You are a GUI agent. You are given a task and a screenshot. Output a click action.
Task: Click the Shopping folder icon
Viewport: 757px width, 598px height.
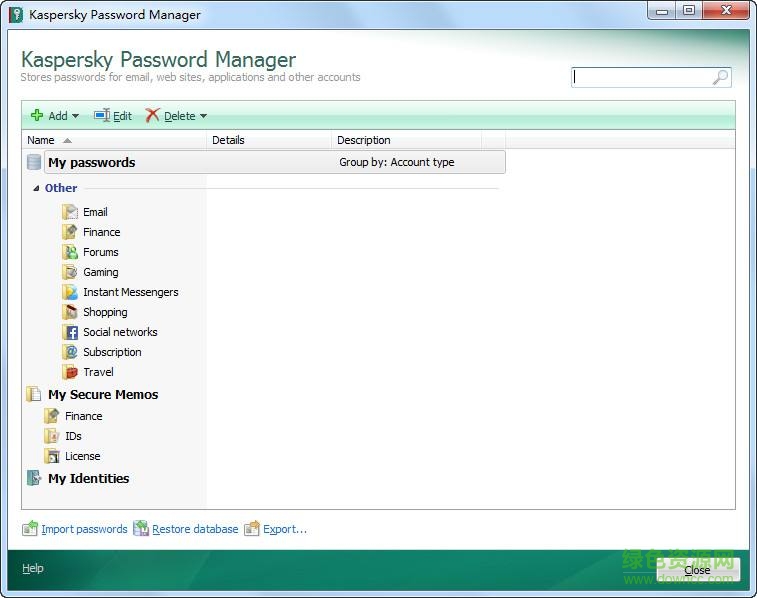point(70,312)
